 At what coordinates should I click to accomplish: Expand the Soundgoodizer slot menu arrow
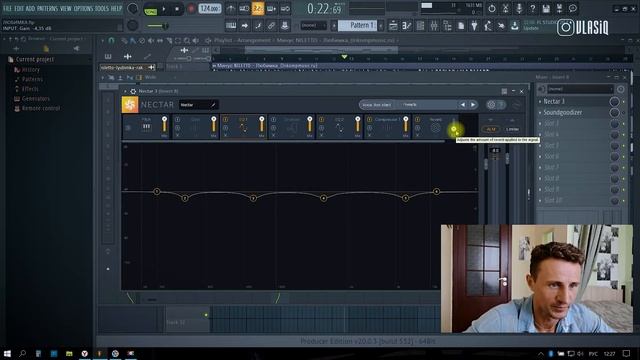[x=540, y=112]
